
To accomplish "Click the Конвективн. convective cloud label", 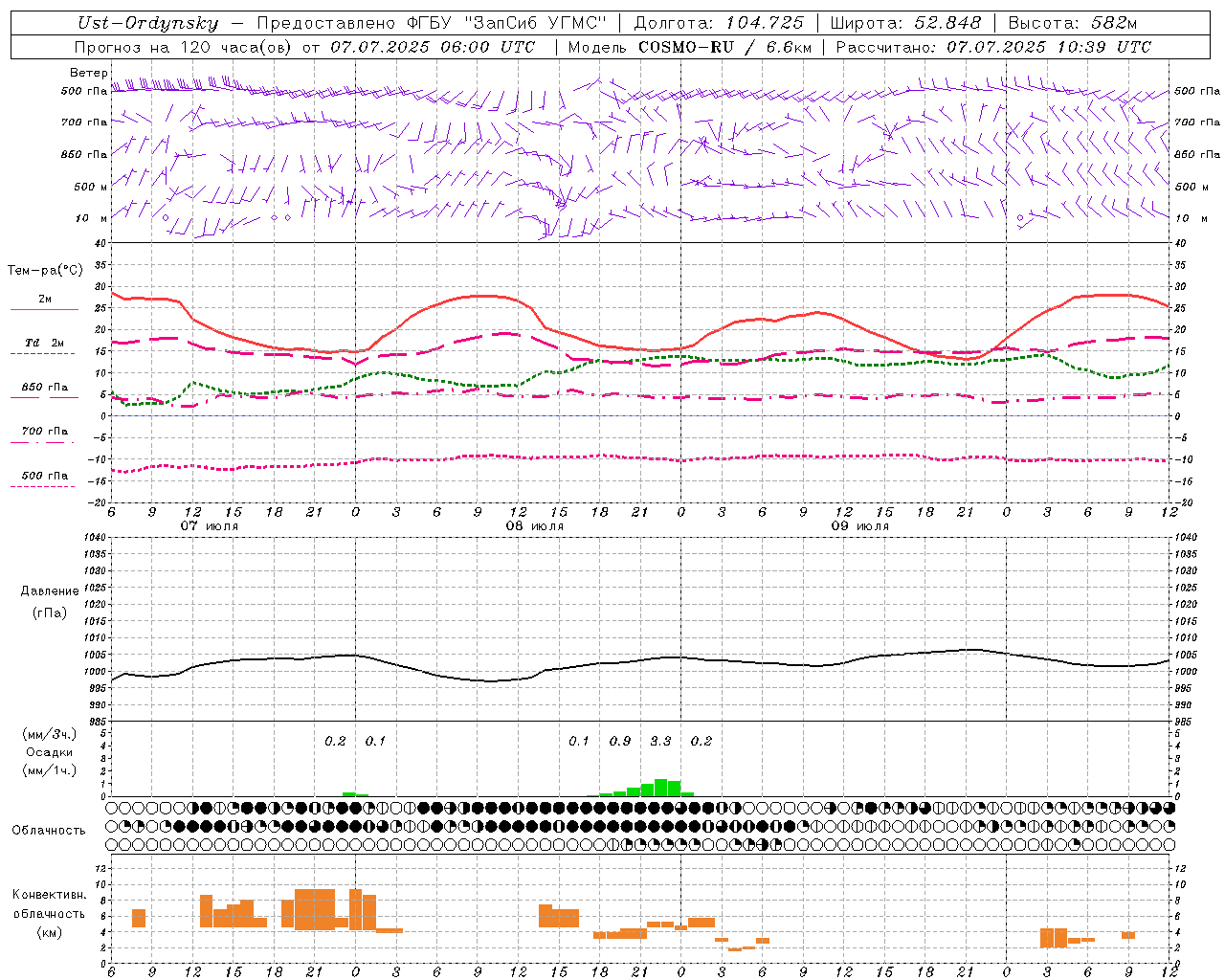I will [50, 895].
